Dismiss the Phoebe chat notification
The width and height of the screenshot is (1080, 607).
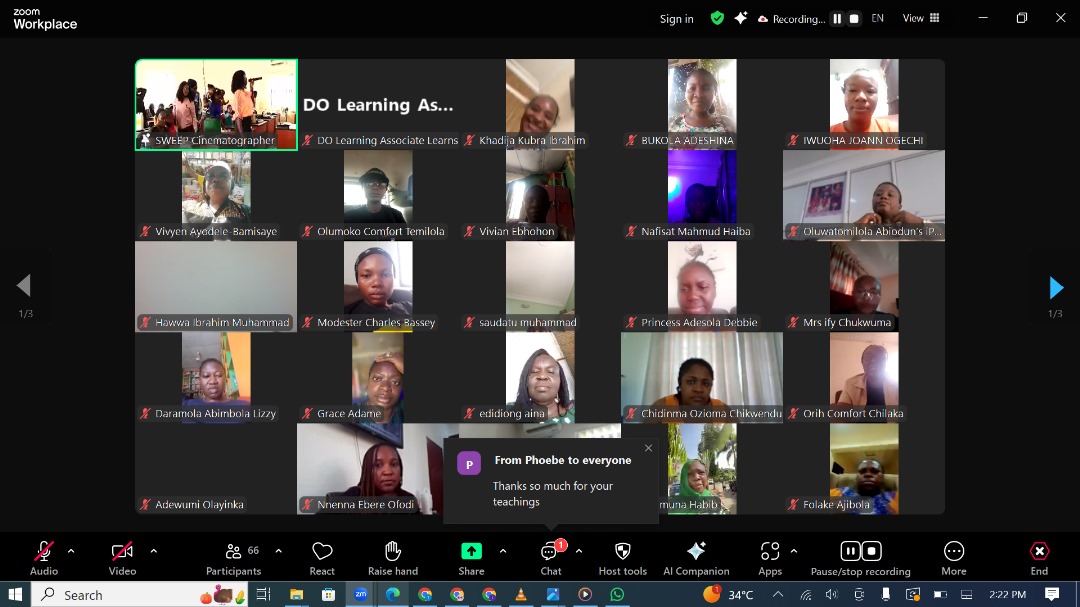[648, 448]
